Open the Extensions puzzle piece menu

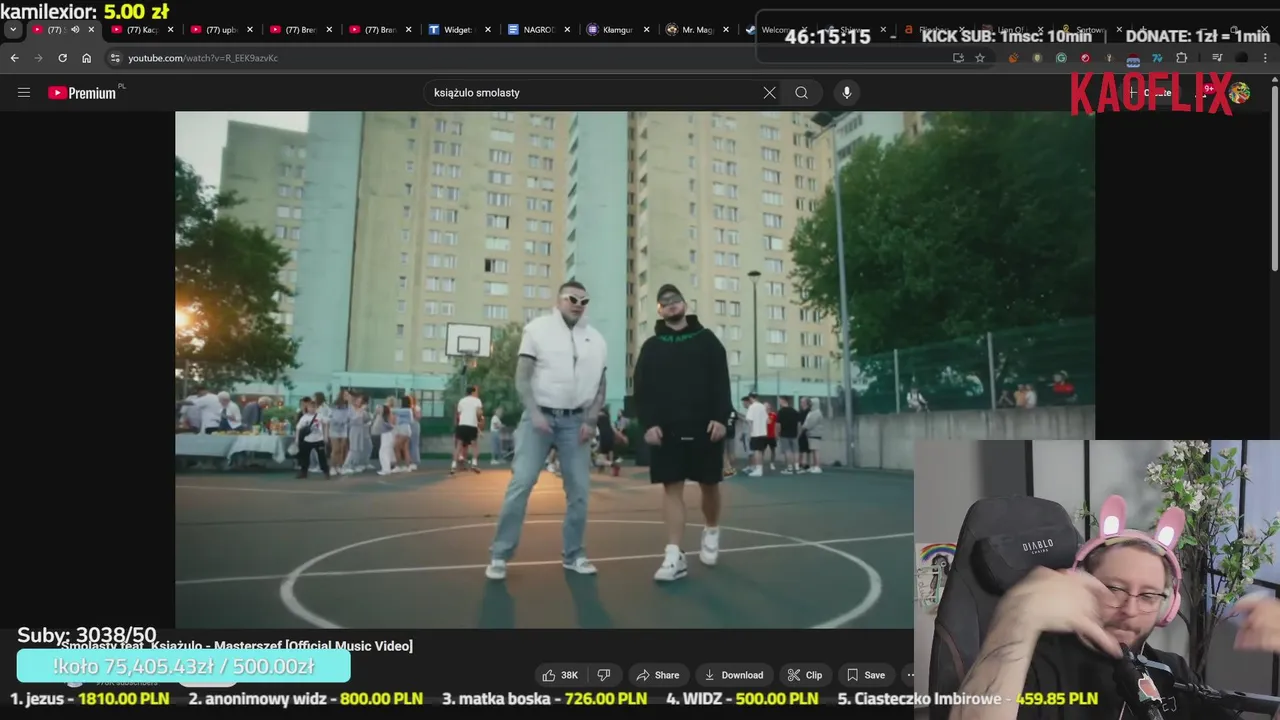[1181, 58]
